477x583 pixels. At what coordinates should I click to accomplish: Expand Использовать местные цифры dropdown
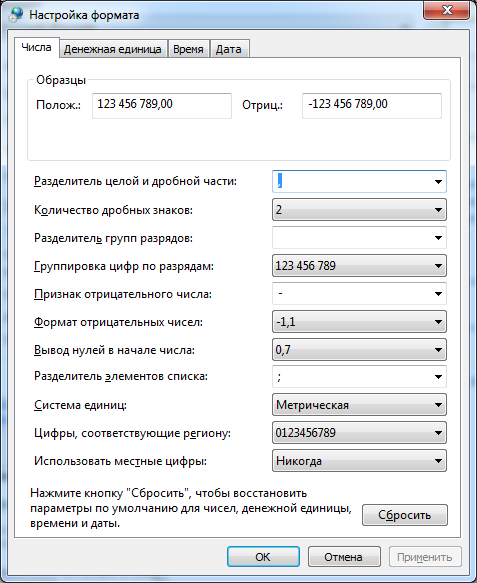[x=360, y=461]
